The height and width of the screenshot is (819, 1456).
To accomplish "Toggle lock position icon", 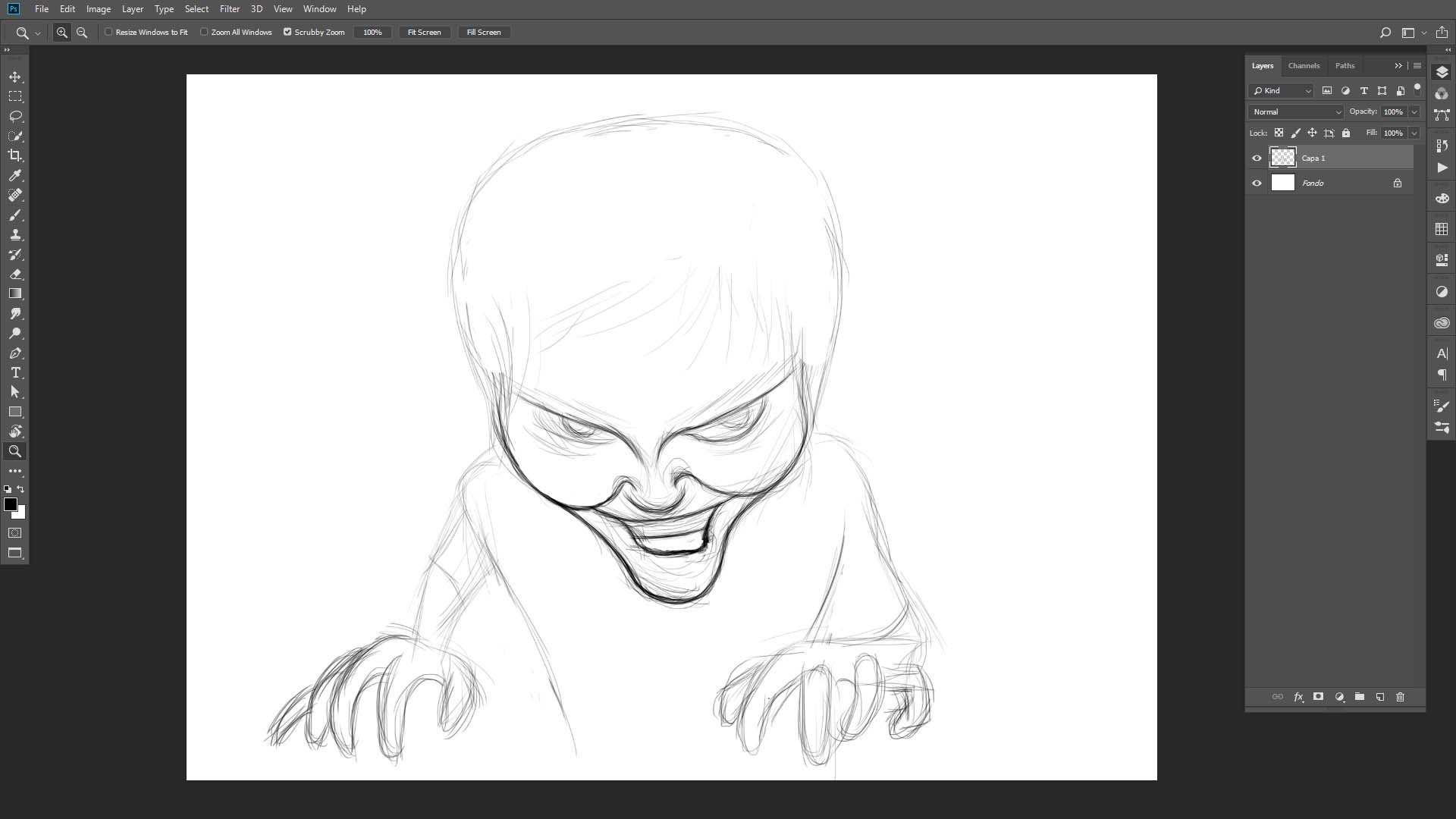I will click(x=1312, y=133).
